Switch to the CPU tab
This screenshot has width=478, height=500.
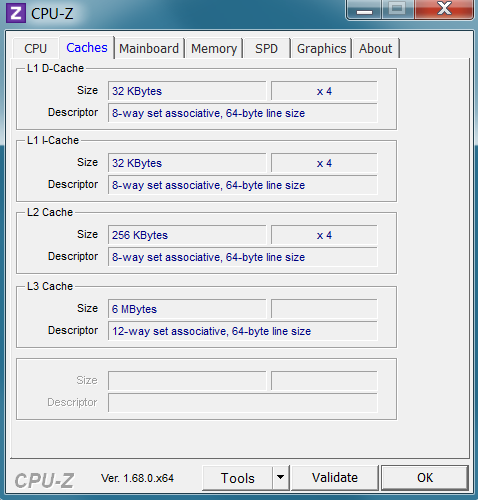pos(35,49)
